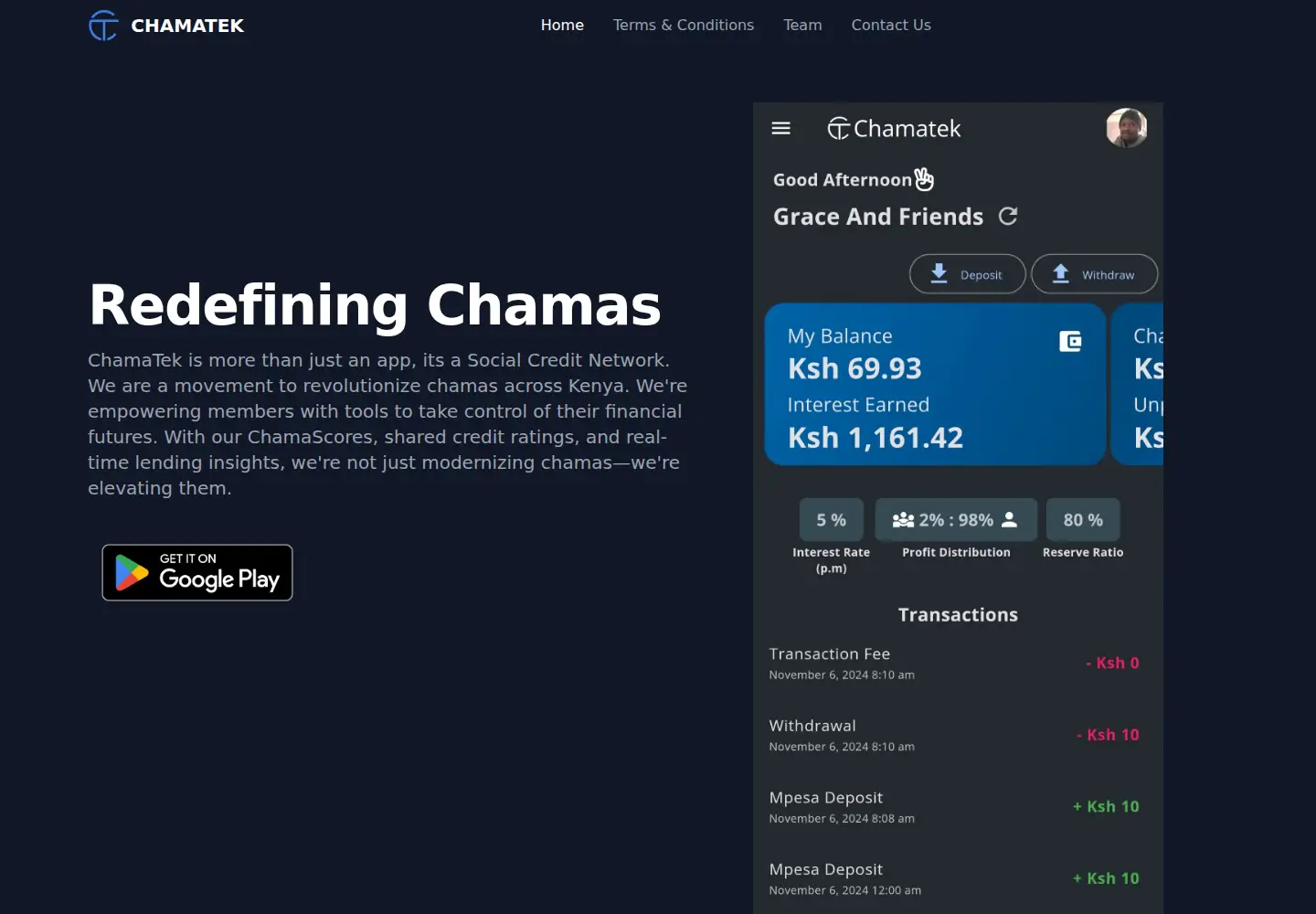Click the group members icon in Profit Distribution
This screenshot has height=914, width=1316.
click(x=903, y=520)
